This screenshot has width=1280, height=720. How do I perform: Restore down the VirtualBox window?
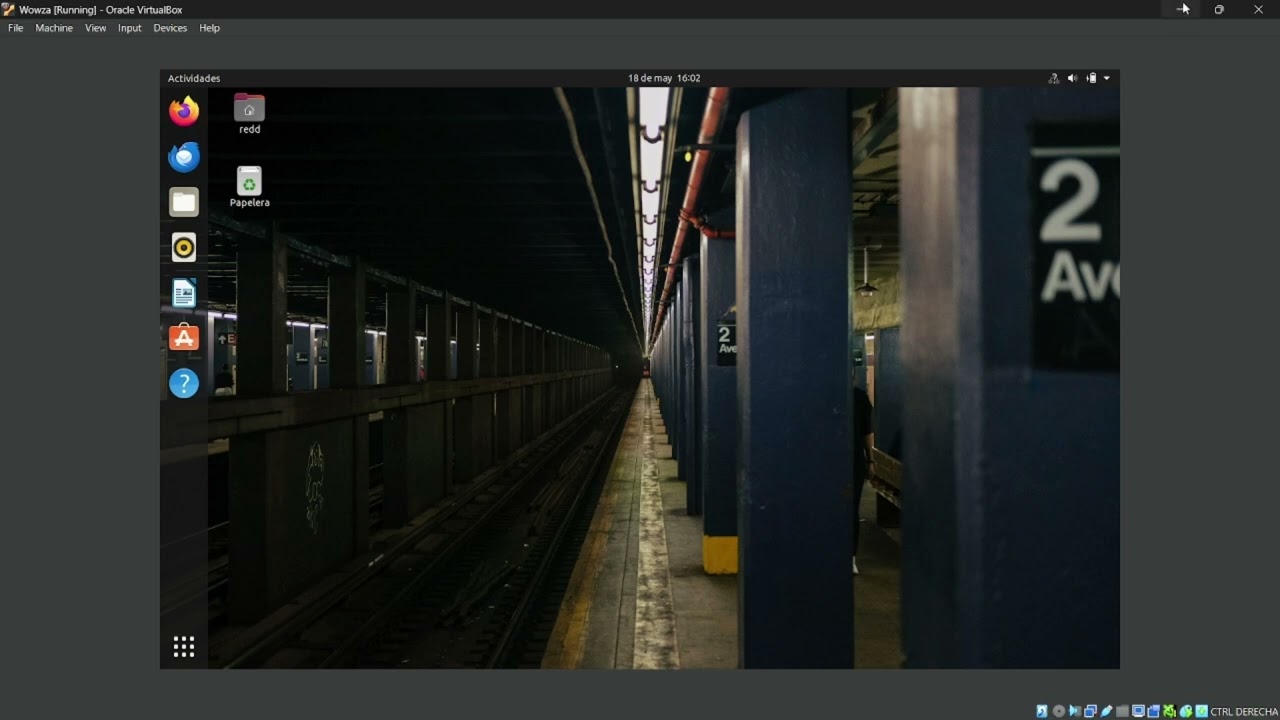(1219, 9)
